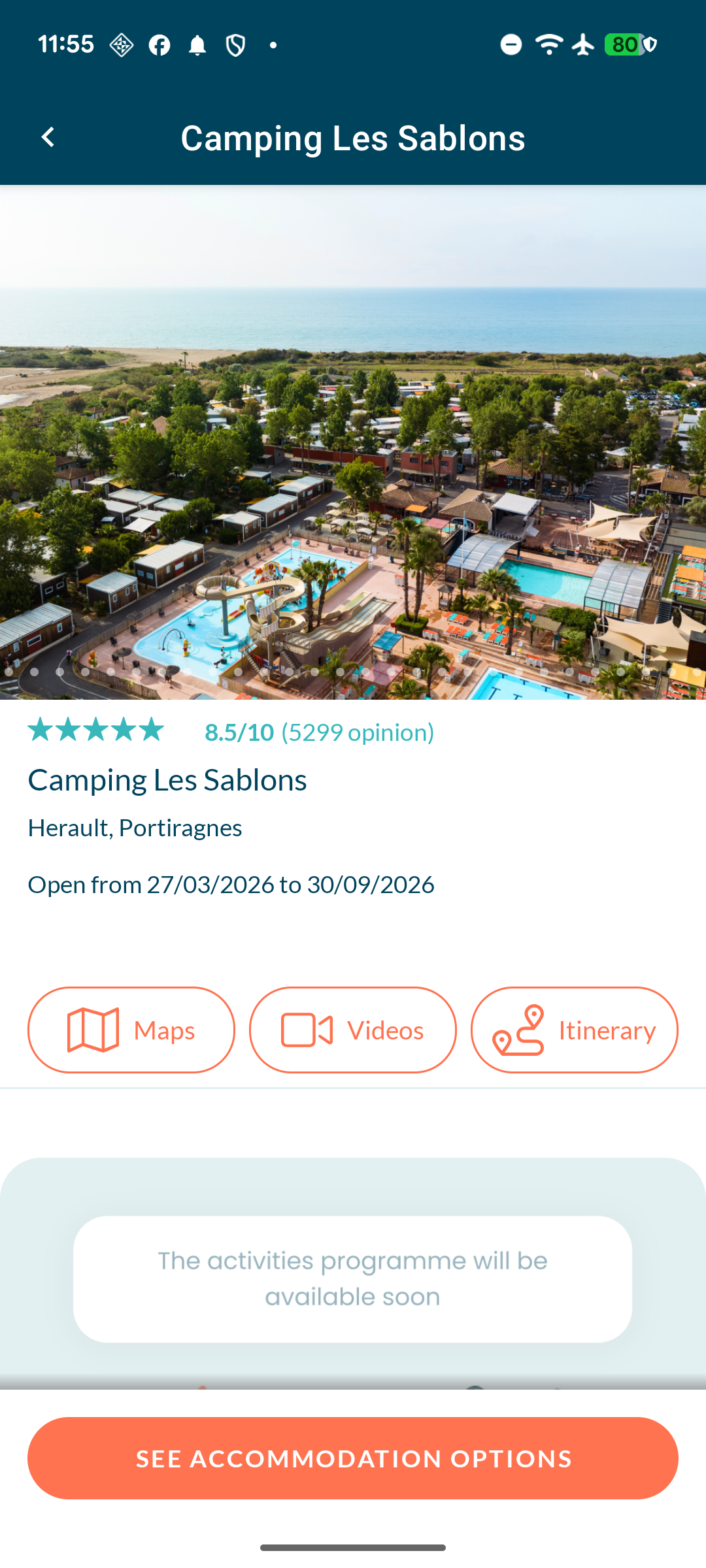706x1568 pixels.
Task: Tap the Wi-Fi status icon
Action: pos(548,44)
